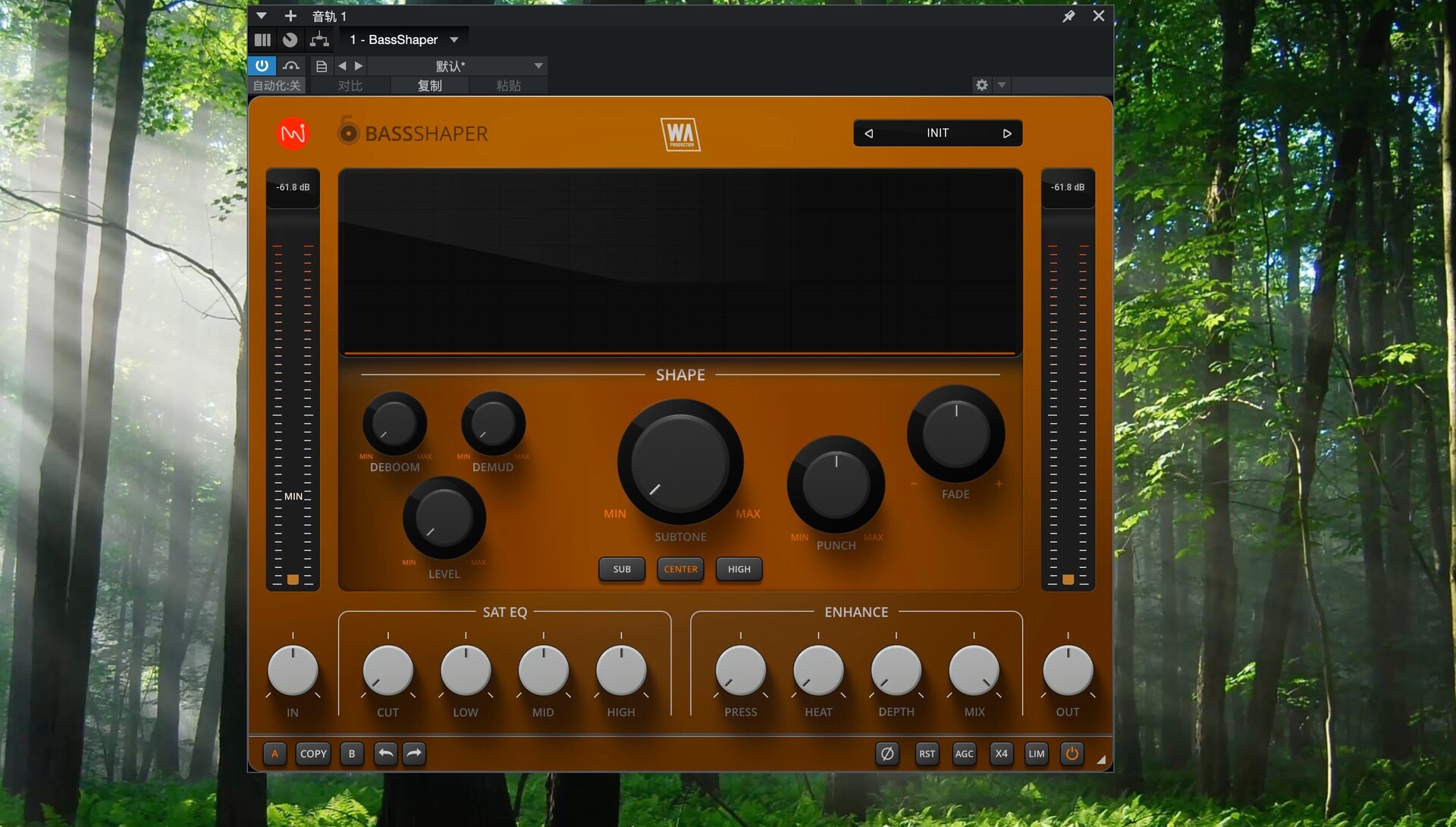Click the undo arrow icon
Viewport: 1456px width, 827px height.
pyautogui.click(x=385, y=753)
